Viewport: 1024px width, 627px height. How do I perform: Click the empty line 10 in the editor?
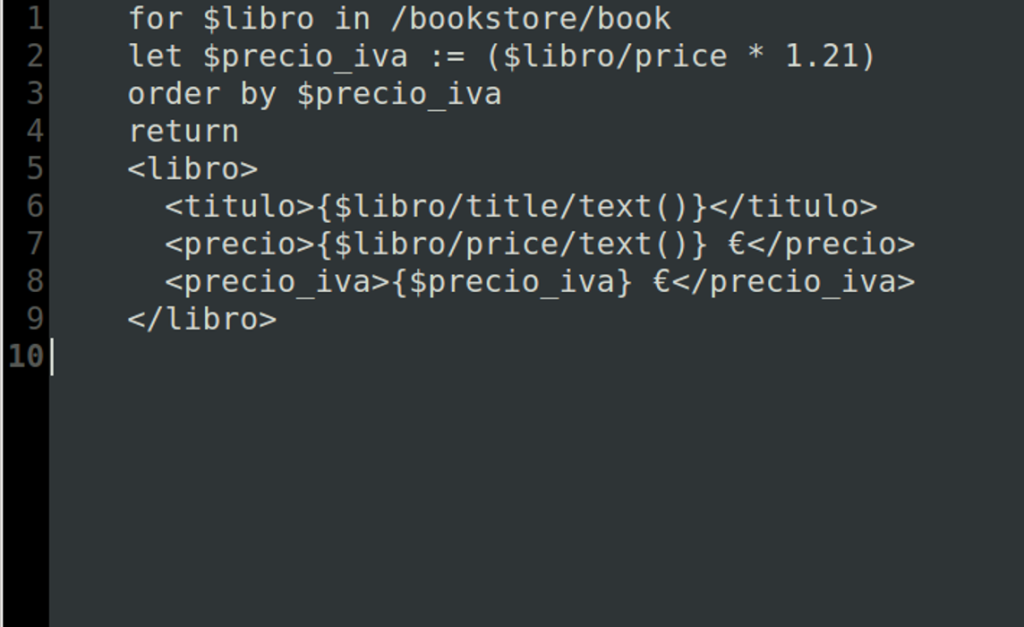pos(536,357)
